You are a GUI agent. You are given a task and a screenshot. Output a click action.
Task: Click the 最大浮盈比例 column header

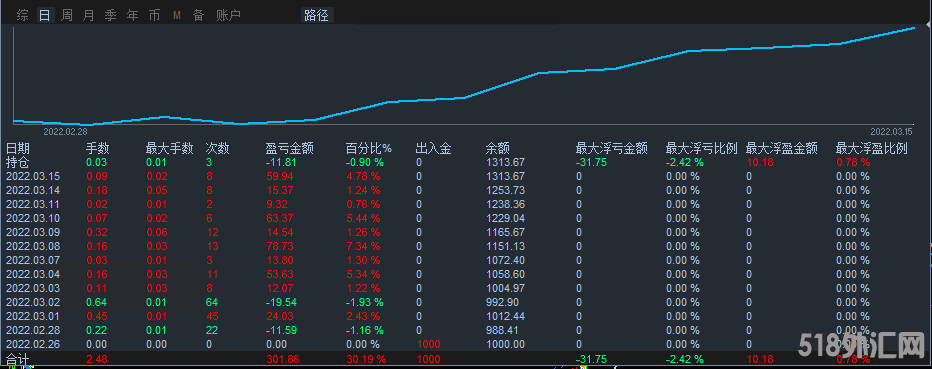[x=871, y=149]
